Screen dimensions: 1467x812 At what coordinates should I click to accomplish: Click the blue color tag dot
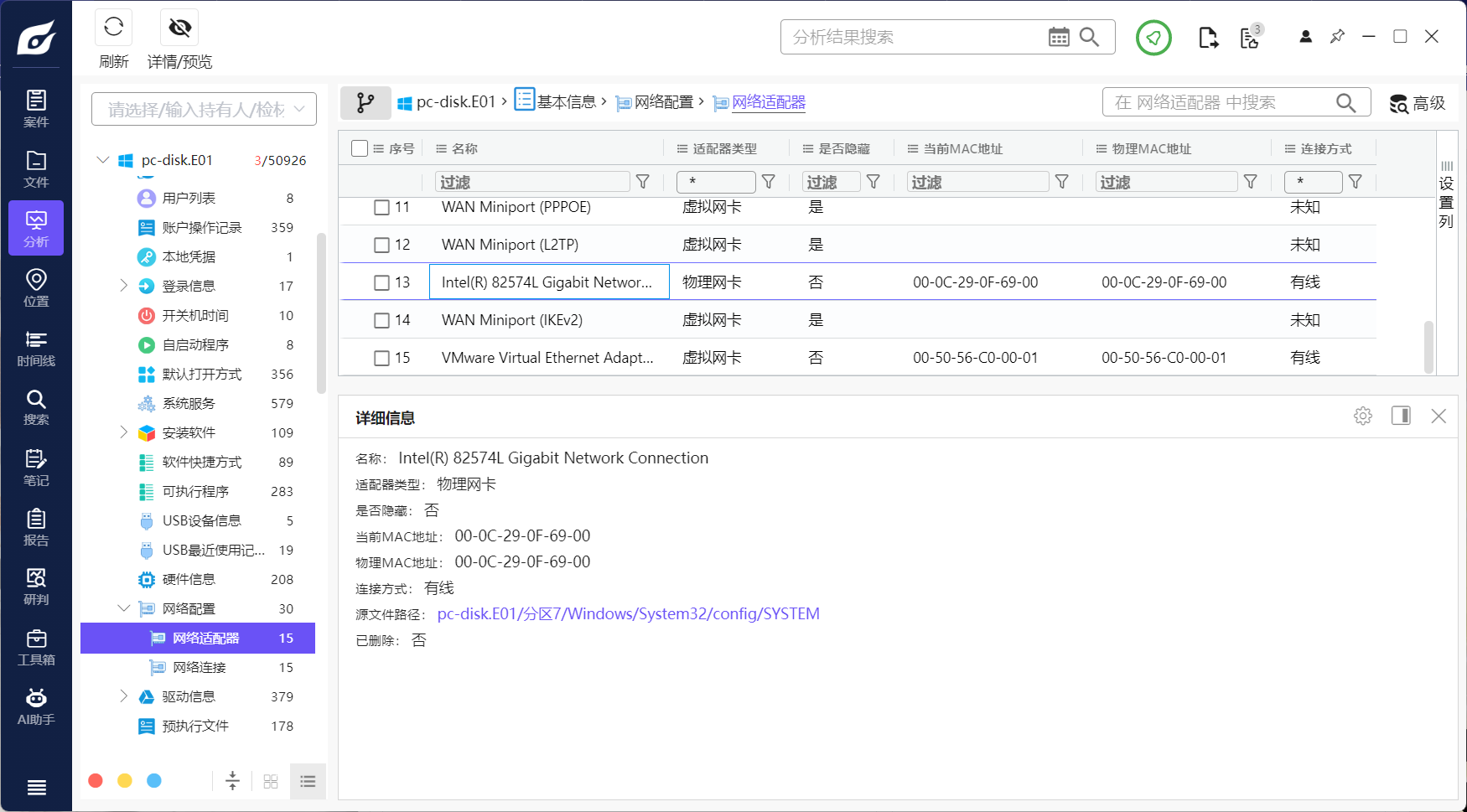[154, 781]
